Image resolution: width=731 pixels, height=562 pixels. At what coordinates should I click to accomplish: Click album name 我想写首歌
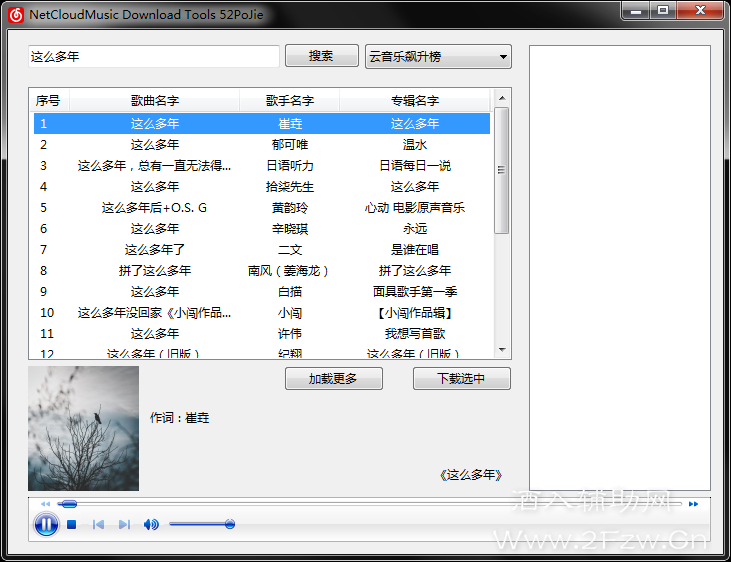click(415, 333)
